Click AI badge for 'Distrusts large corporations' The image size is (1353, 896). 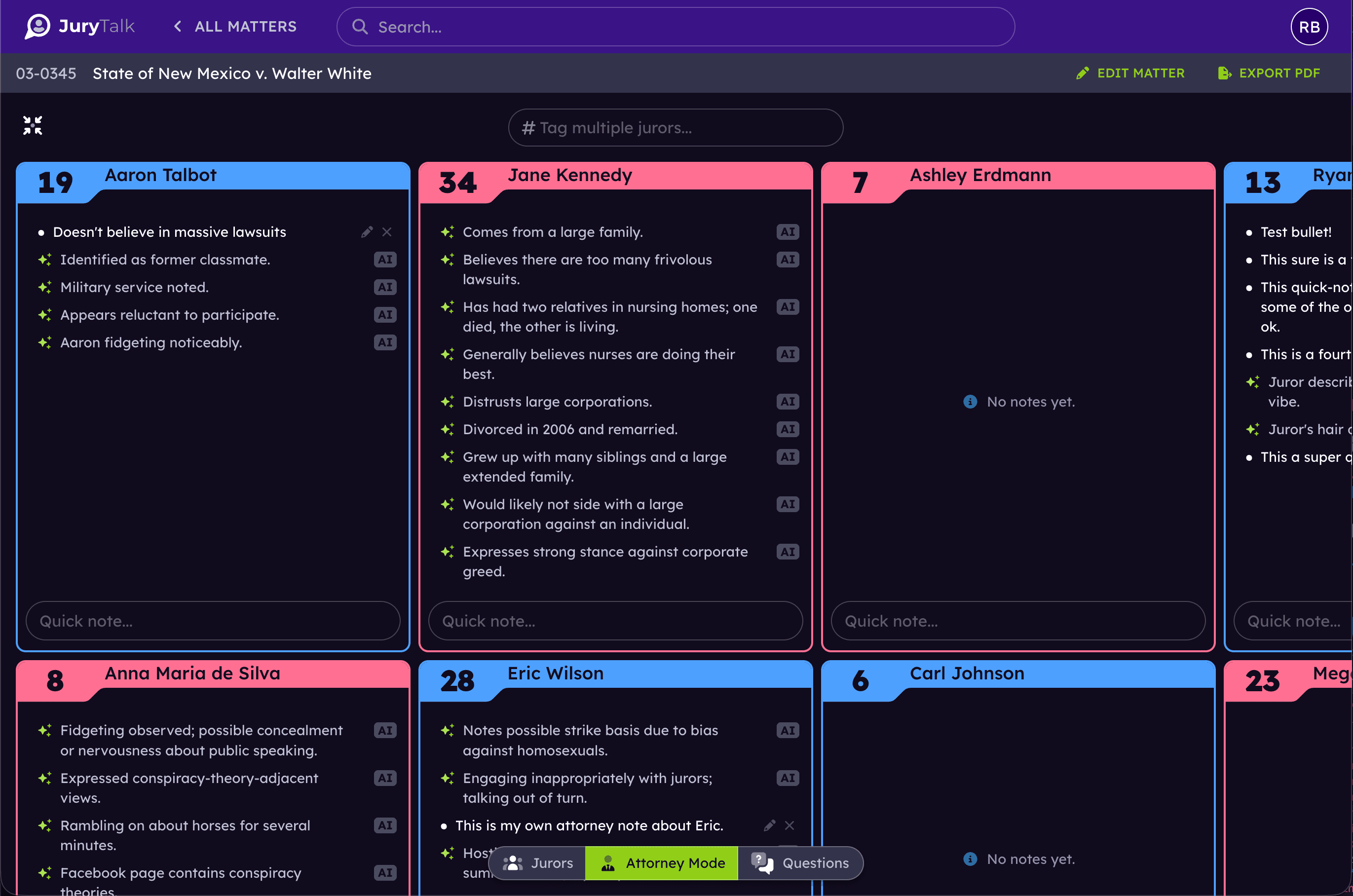pyautogui.click(x=788, y=402)
